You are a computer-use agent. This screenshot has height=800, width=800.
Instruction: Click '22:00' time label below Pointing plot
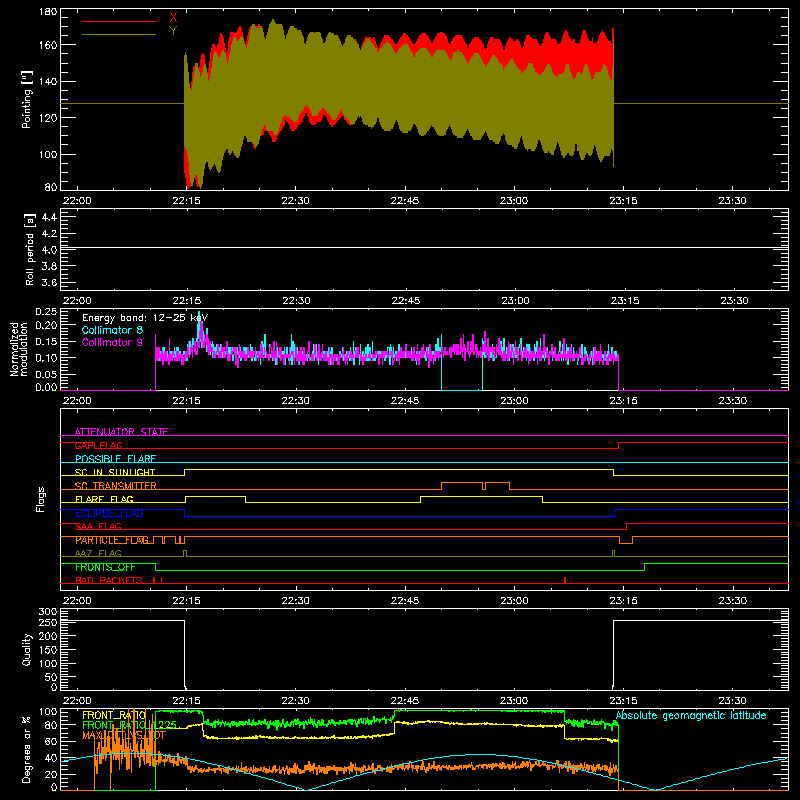click(x=77, y=201)
